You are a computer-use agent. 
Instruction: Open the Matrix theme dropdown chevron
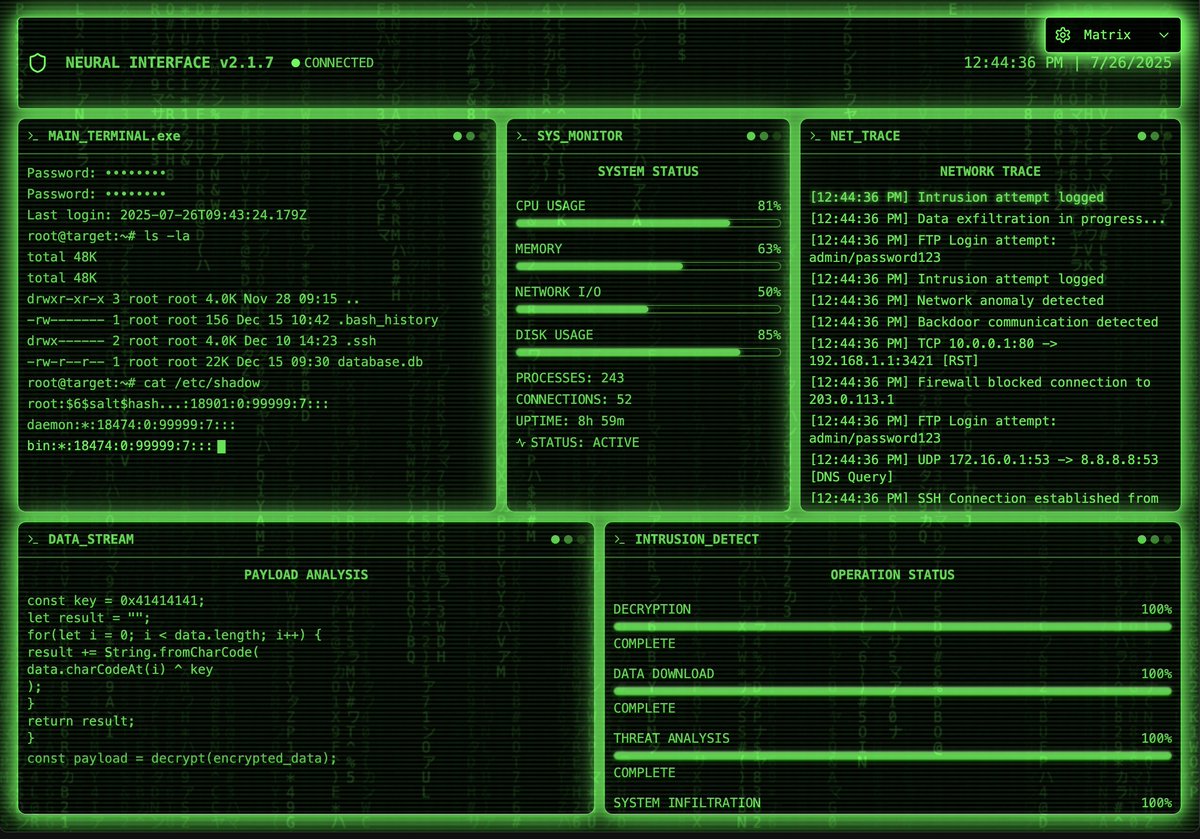(x=1163, y=35)
